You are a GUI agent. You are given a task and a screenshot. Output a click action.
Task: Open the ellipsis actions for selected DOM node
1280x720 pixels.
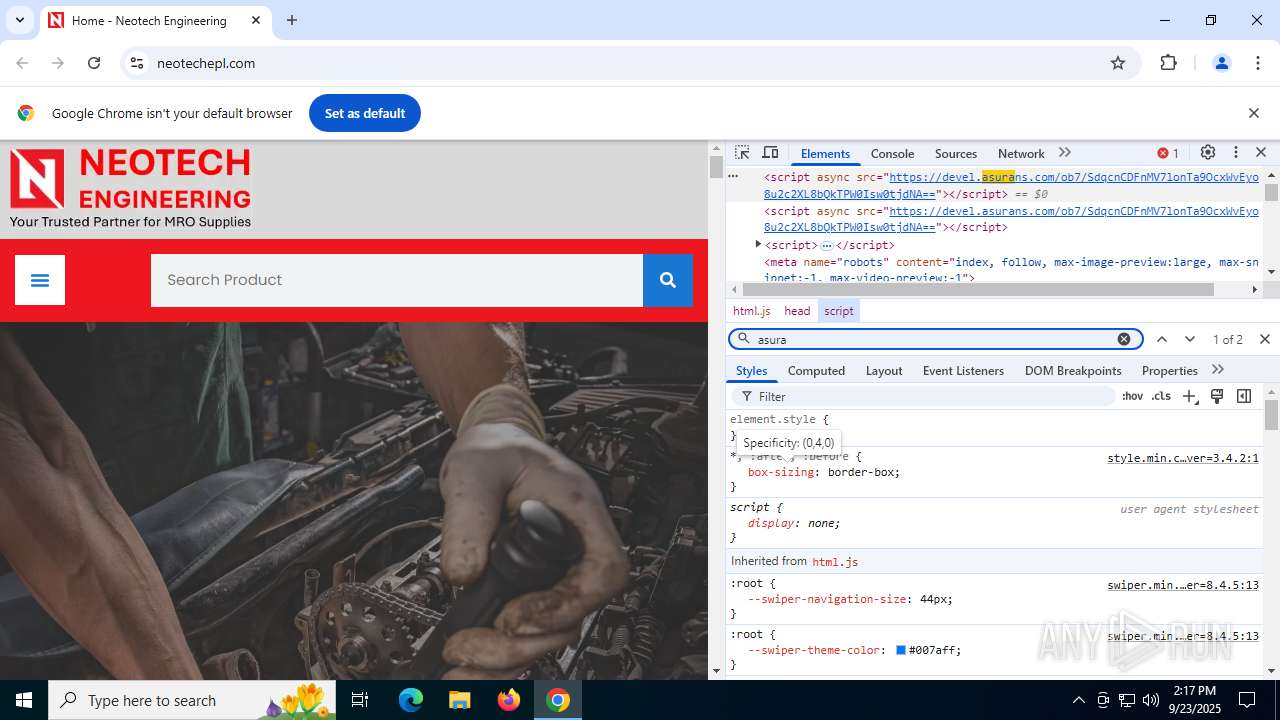click(733, 177)
